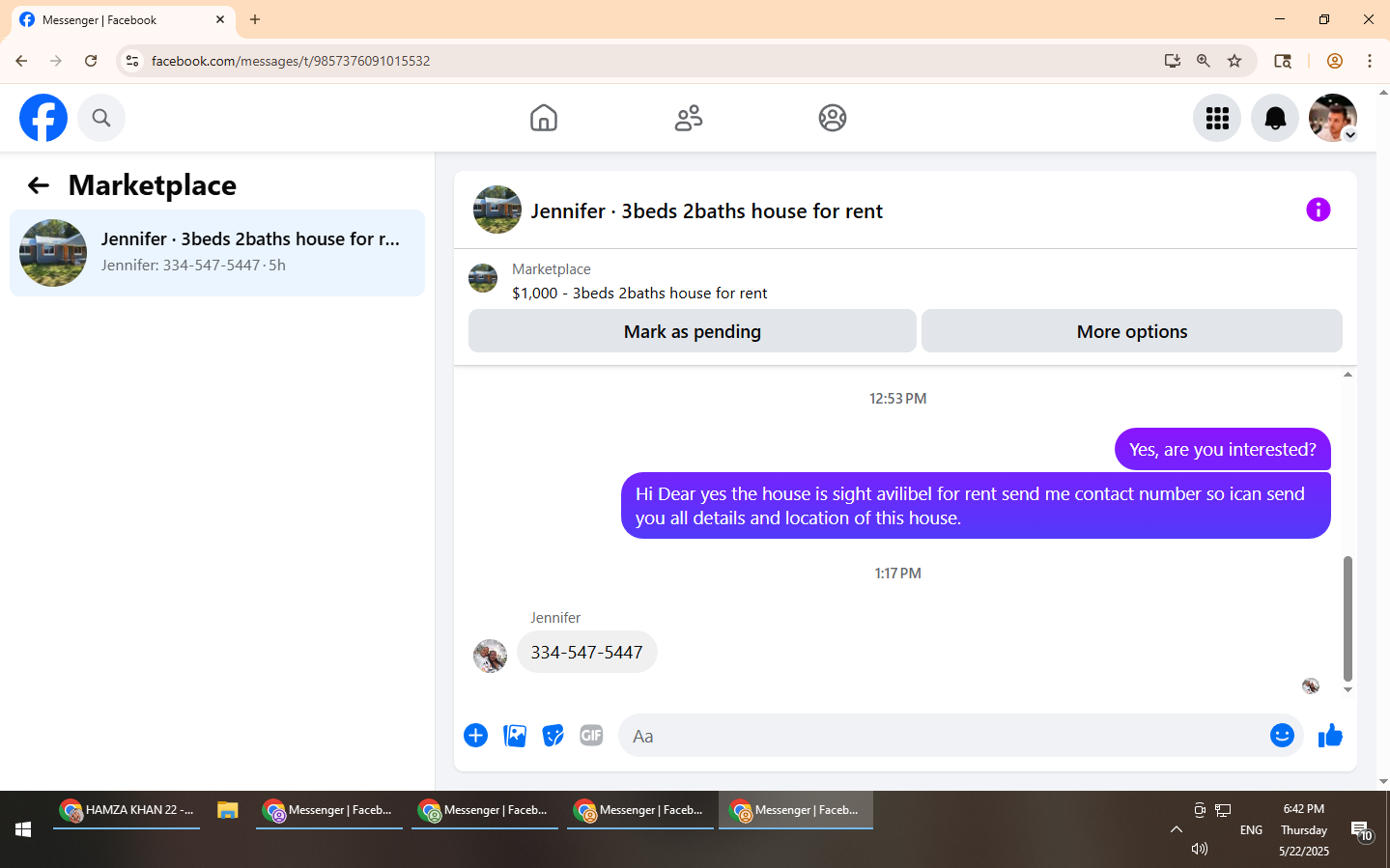
Task: Install app from address bar icon
Action: [1173, 61]
